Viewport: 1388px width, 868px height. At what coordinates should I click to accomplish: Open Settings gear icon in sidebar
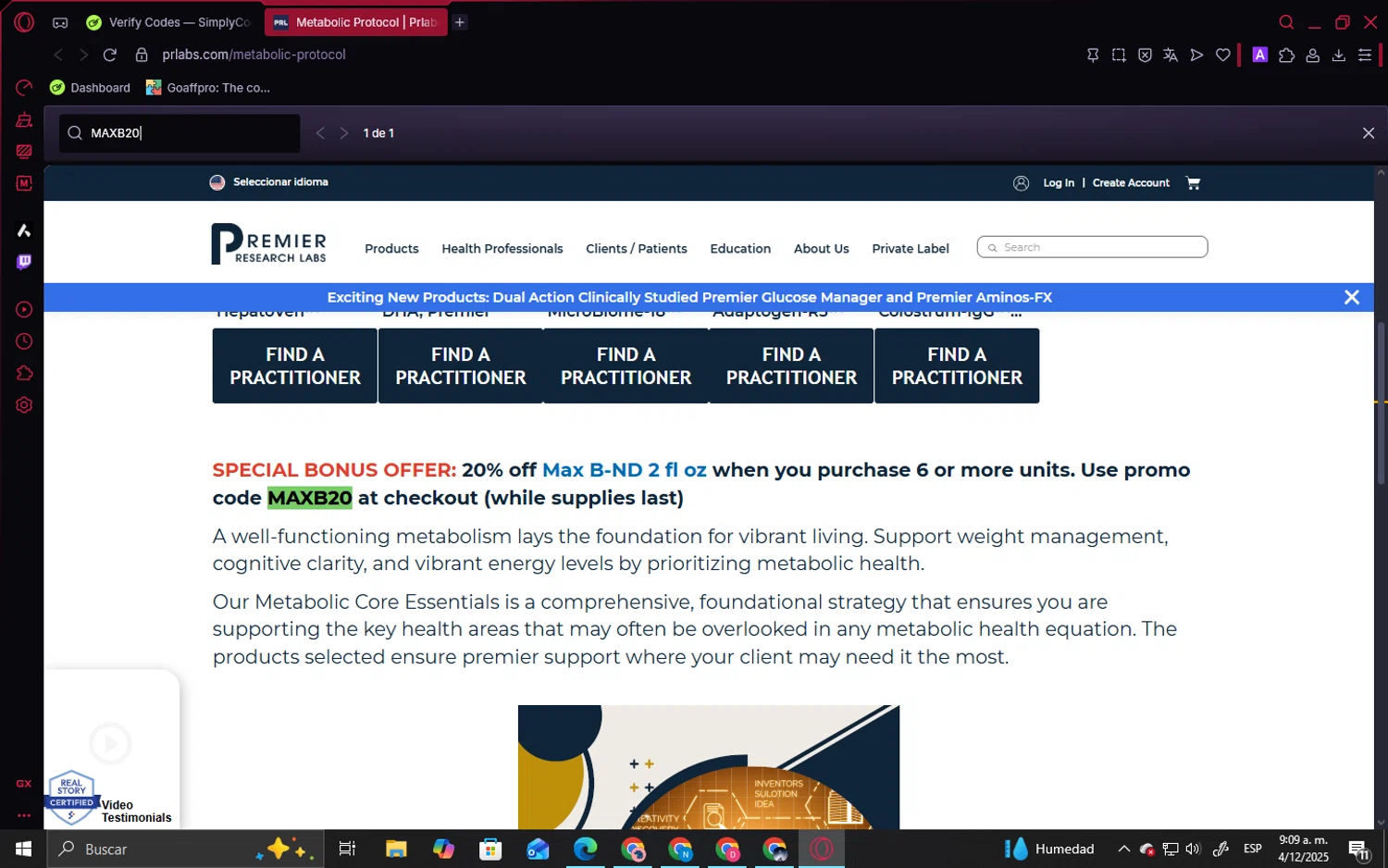24,405
